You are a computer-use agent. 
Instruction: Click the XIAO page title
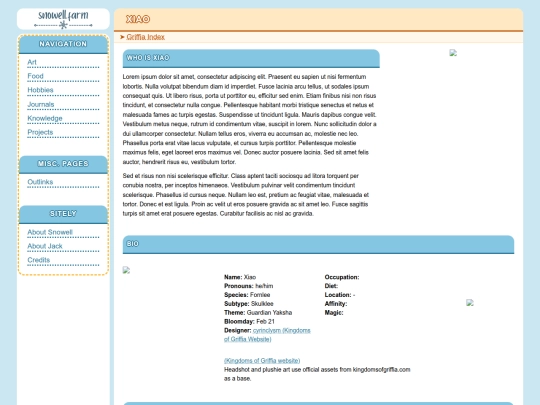coord(138,19)
